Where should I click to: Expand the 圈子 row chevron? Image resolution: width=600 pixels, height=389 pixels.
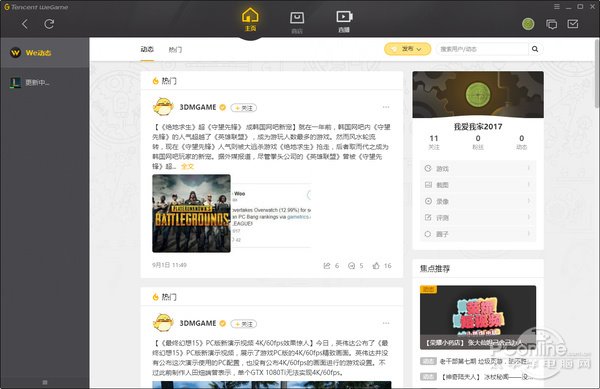click(x=529, y=234)
